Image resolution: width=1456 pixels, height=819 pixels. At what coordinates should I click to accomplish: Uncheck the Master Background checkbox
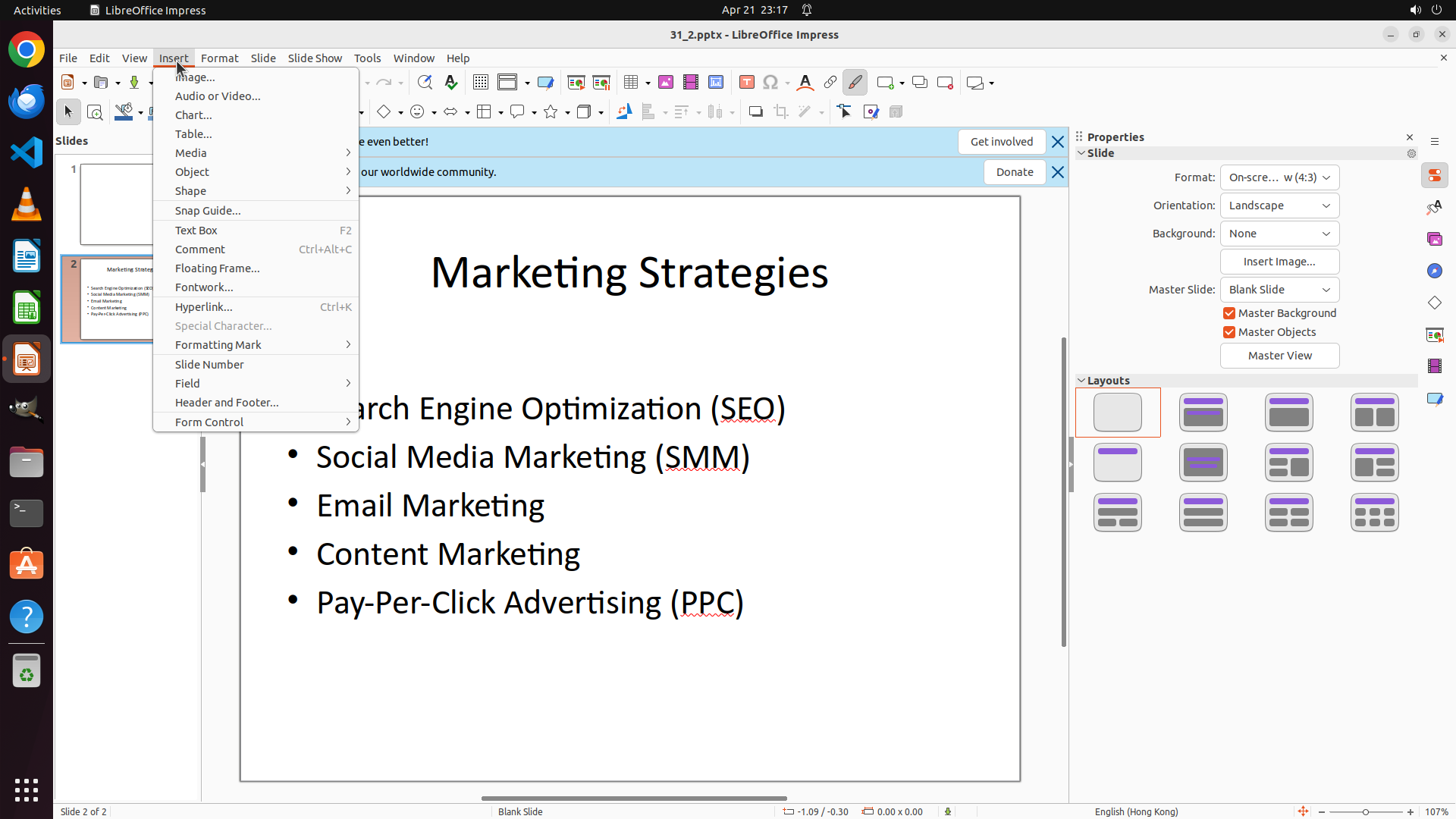(x=1229, y=313)
